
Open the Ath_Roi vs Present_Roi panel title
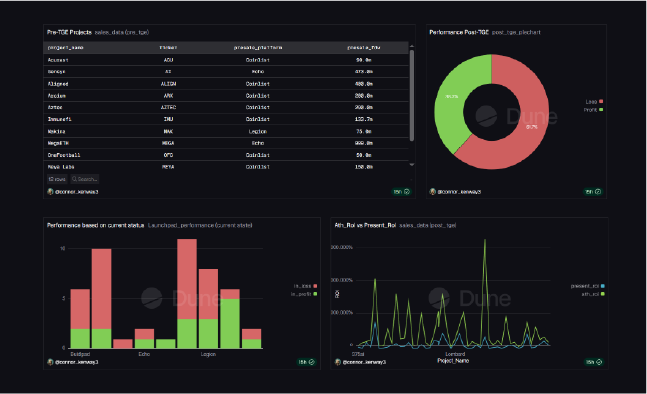(x=365, y=225)
